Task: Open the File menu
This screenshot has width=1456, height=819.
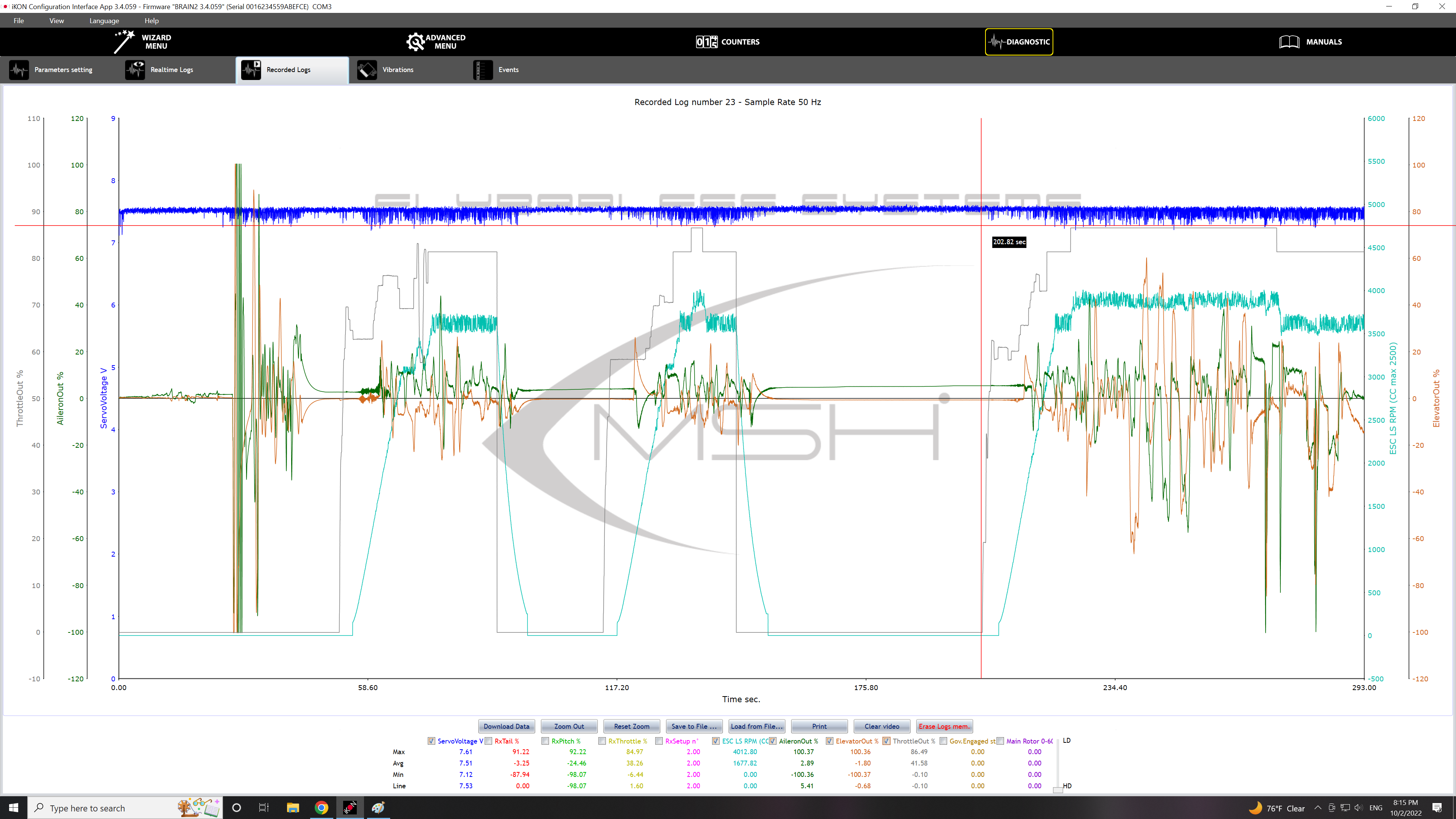Action: pos(19,21)
